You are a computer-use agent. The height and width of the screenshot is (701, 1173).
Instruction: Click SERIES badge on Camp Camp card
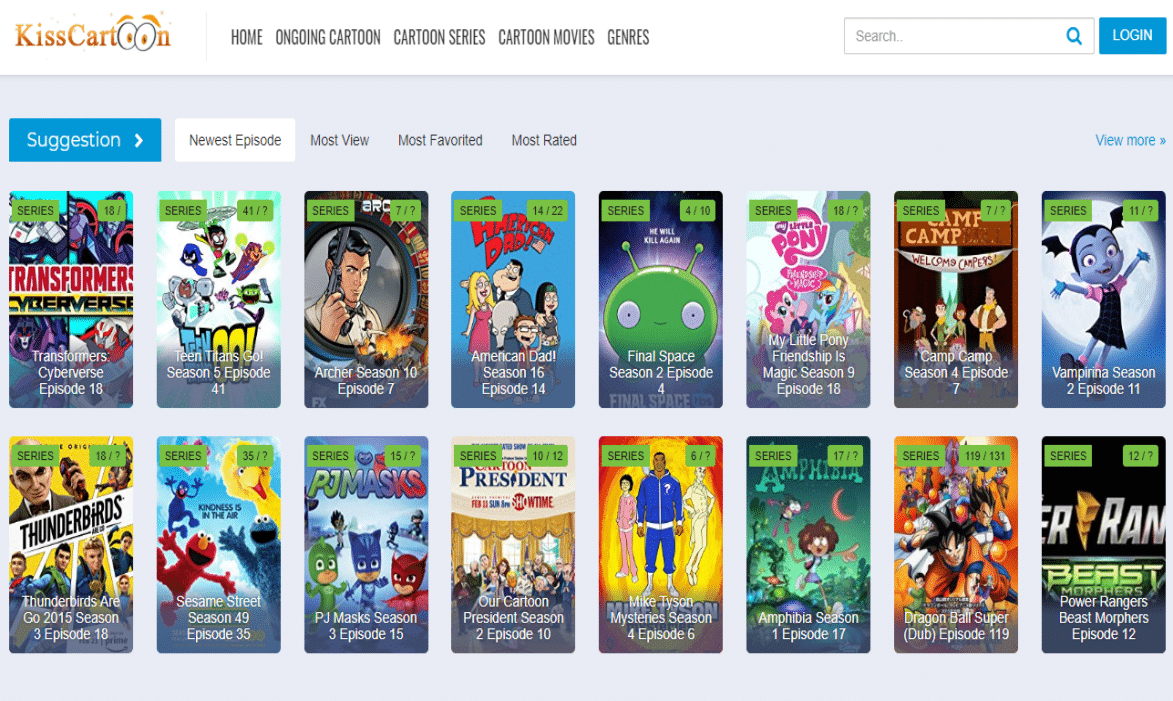click(920, 211)
